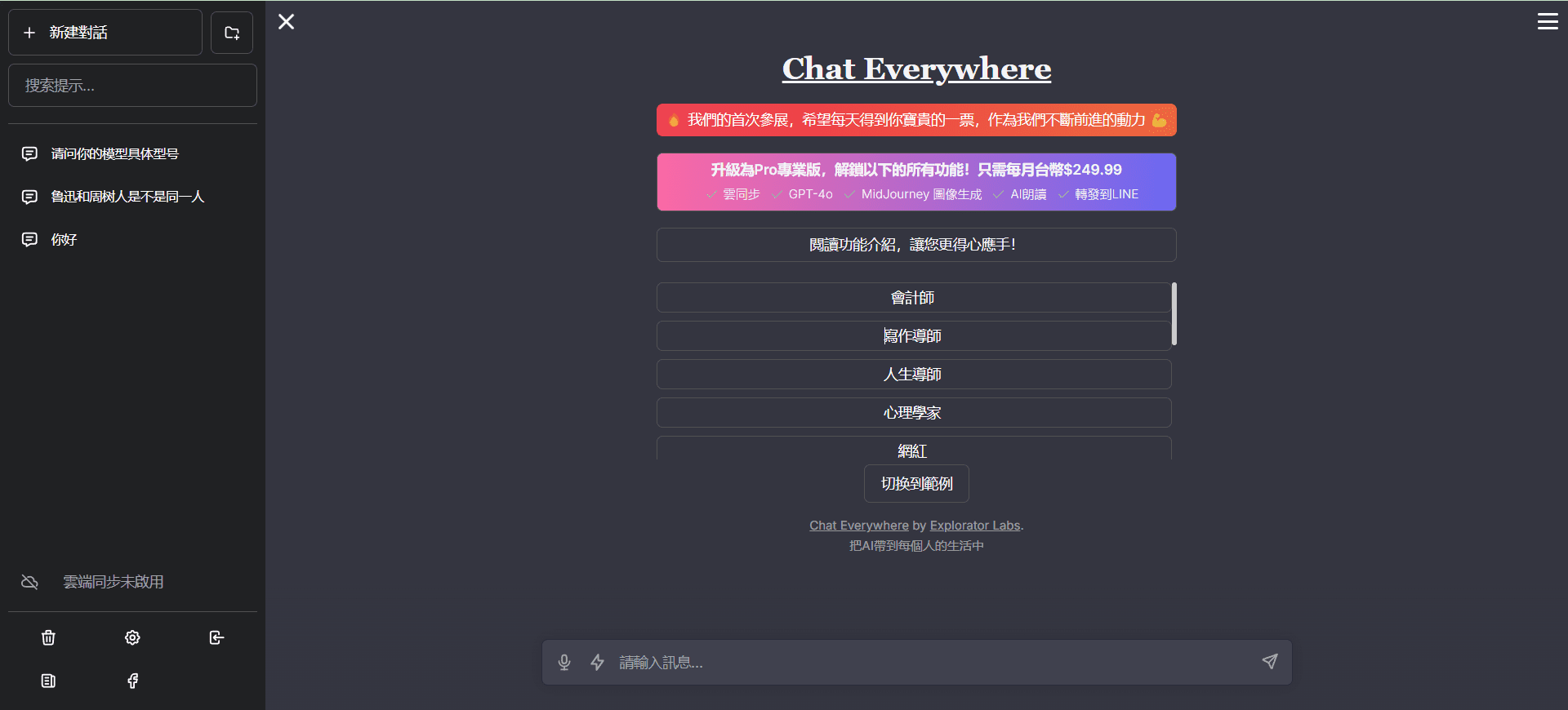
Task: Click 雲端同步未啟用 status text
Action: click(x=114, y=582)
